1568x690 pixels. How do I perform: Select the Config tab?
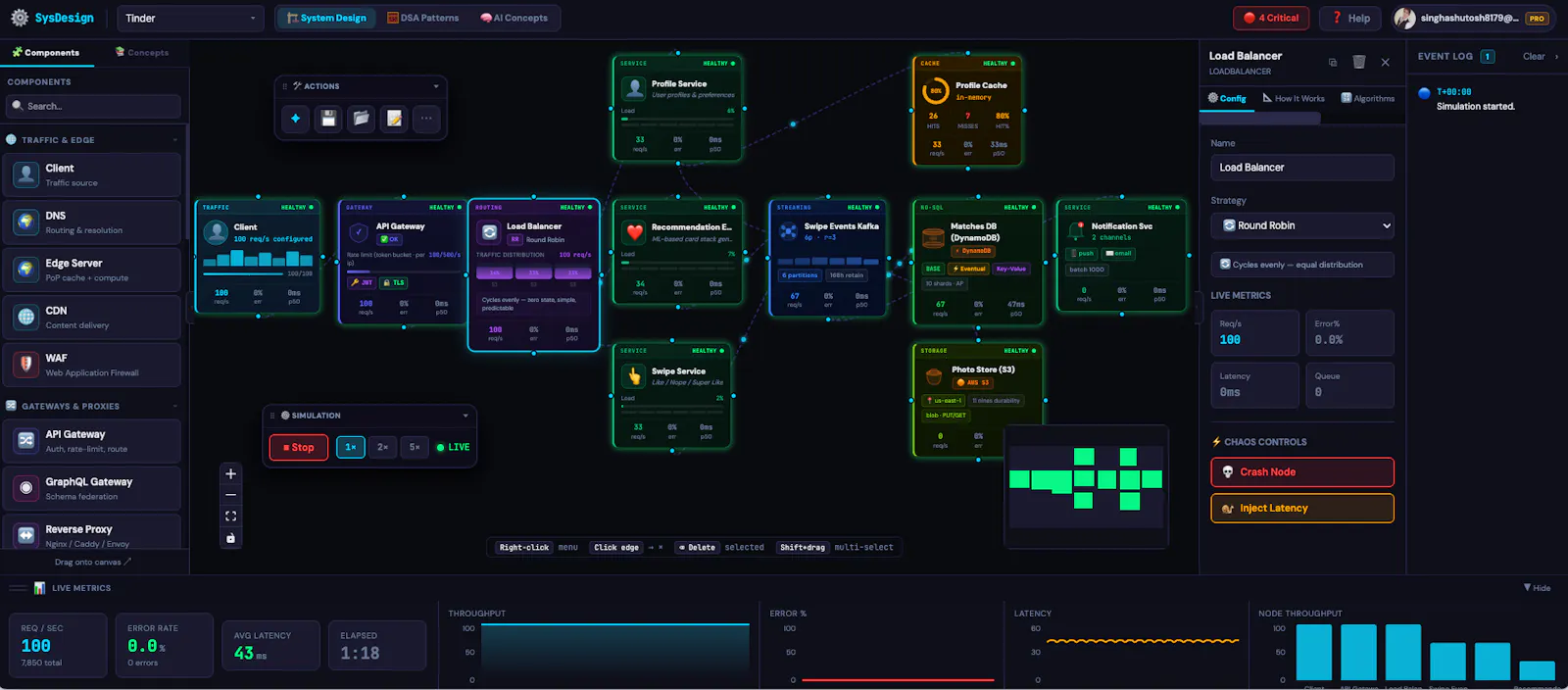tap(1227, 98)
